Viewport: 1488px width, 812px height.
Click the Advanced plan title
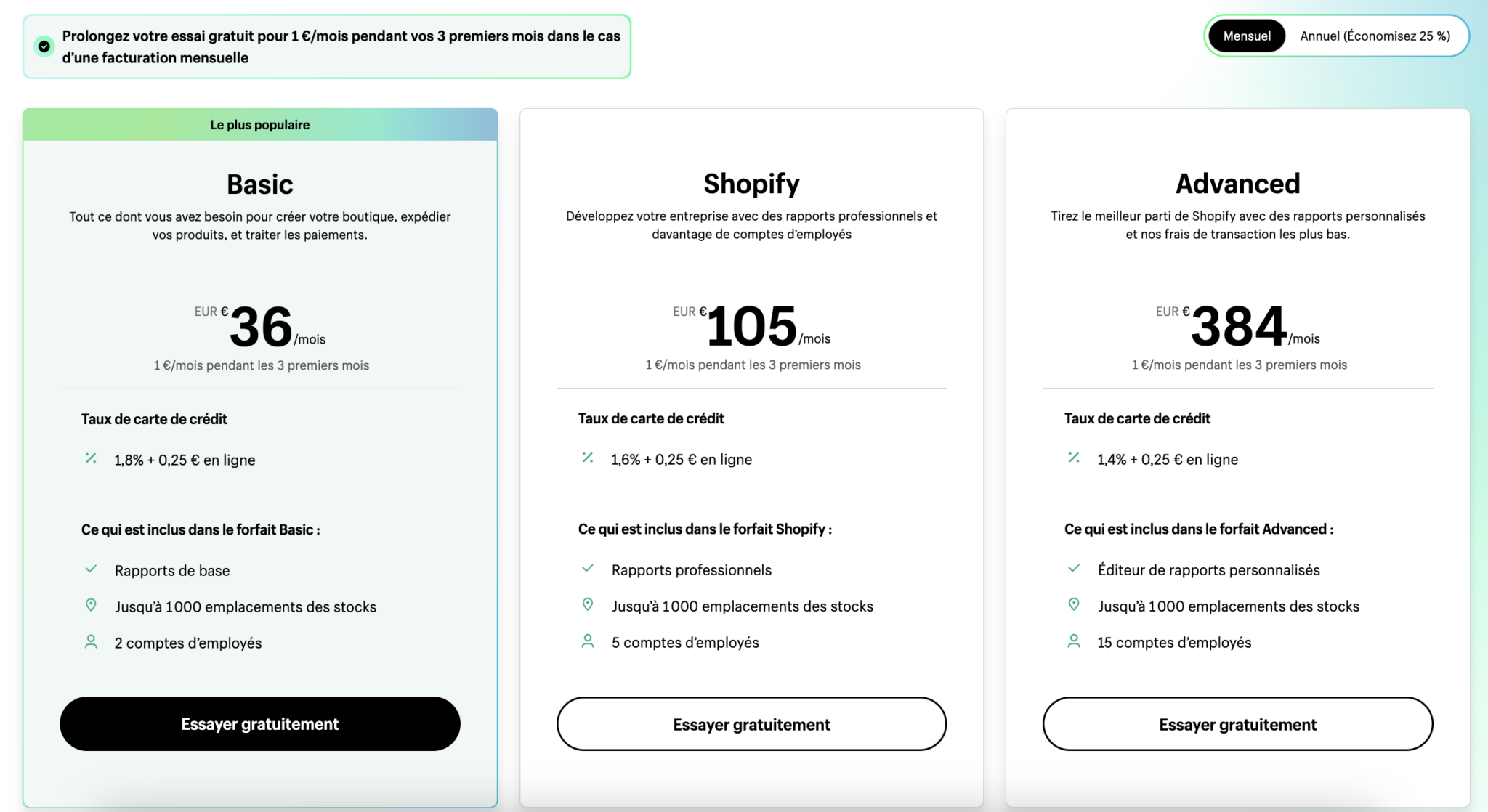1237,184
